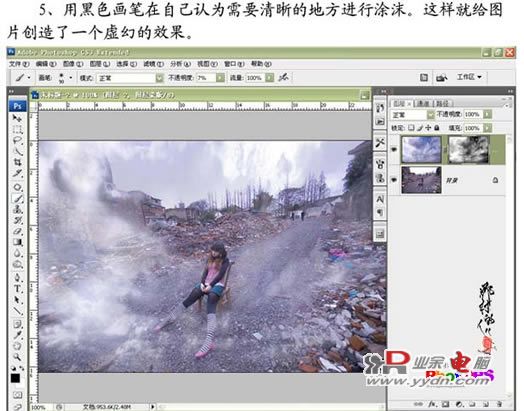Click the layer 填充 fill arrow button

coord(488,128)
